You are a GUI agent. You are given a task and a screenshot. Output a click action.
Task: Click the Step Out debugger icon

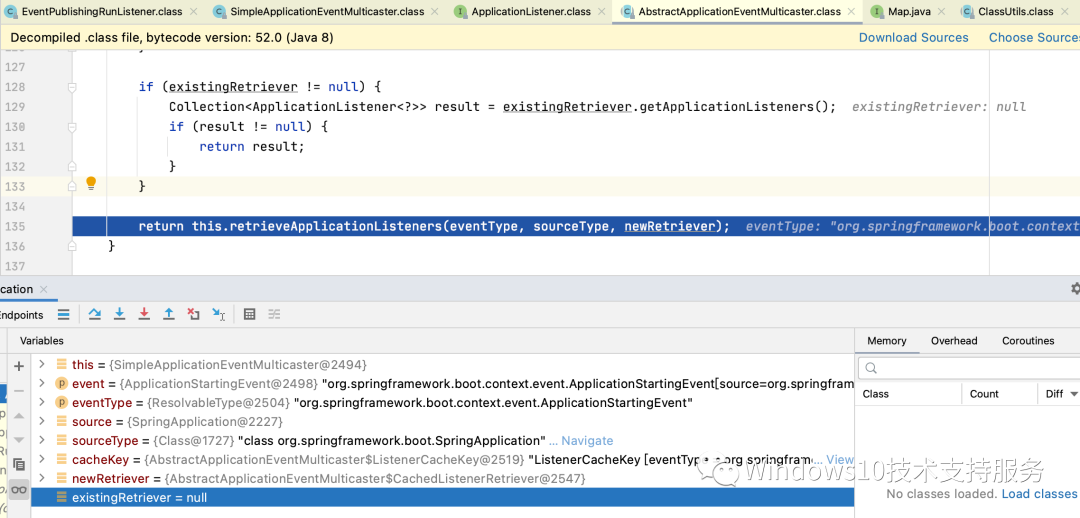pos(169,314)
